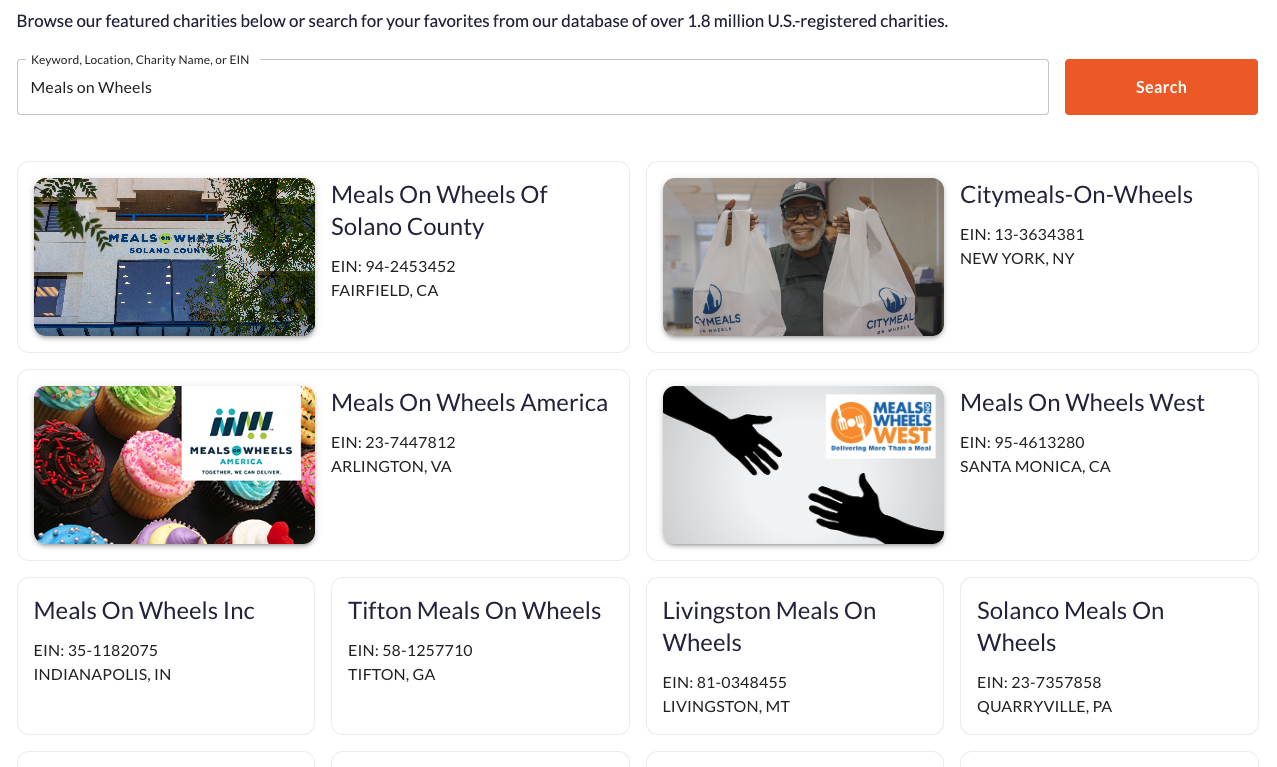Select the Meals On Wheels West logo

coord(880,424)
